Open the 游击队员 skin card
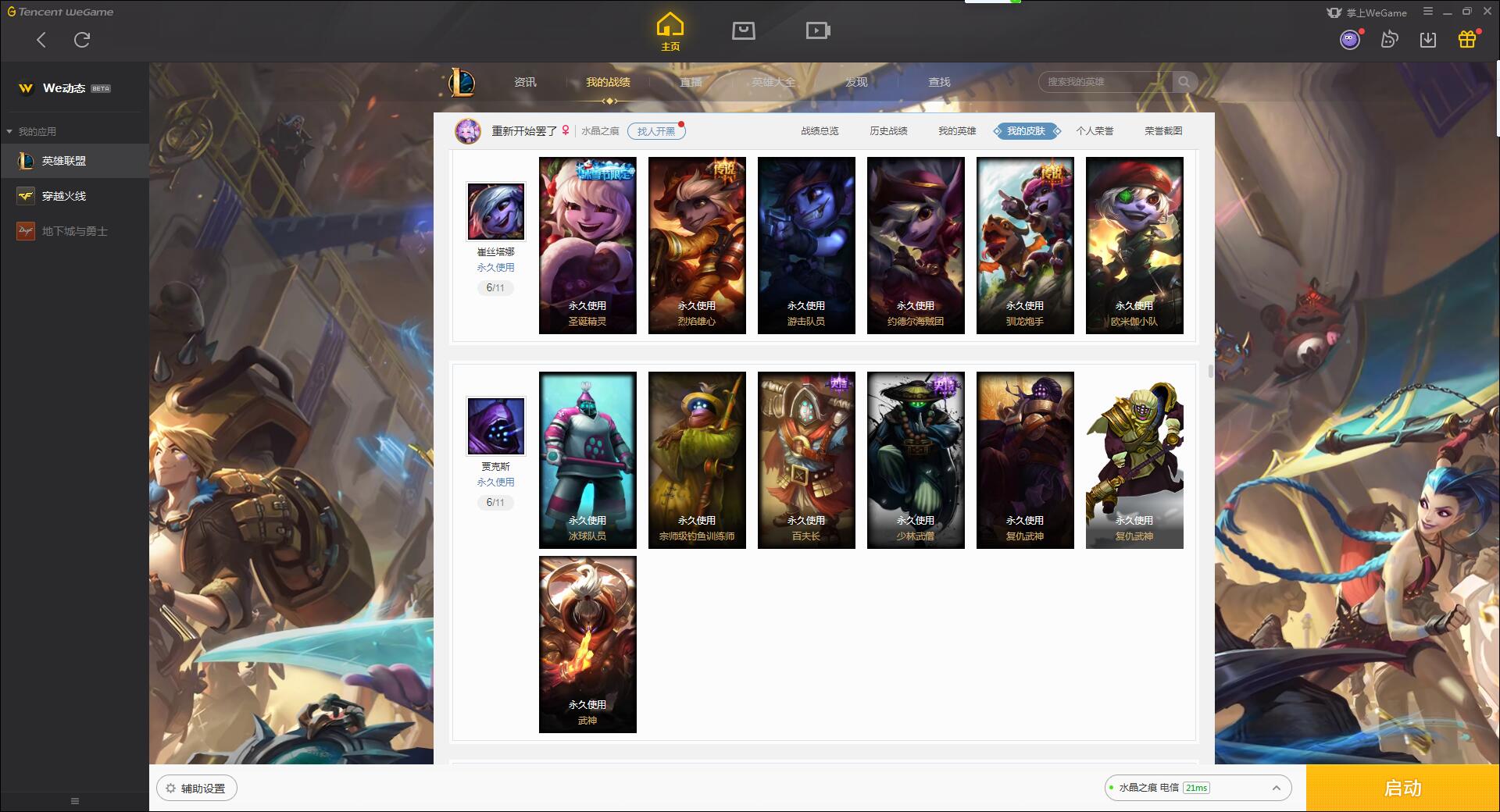 (806, 245)
